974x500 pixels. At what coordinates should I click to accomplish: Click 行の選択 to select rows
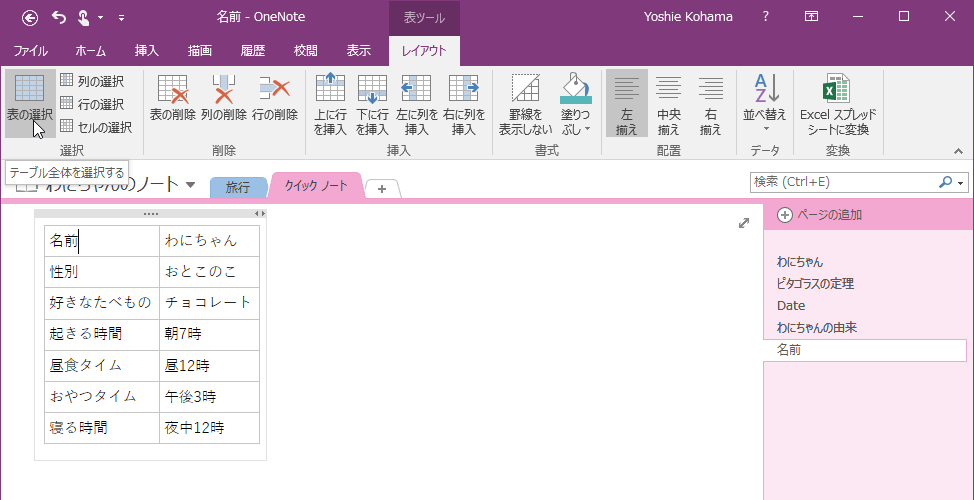pos(92,104)
